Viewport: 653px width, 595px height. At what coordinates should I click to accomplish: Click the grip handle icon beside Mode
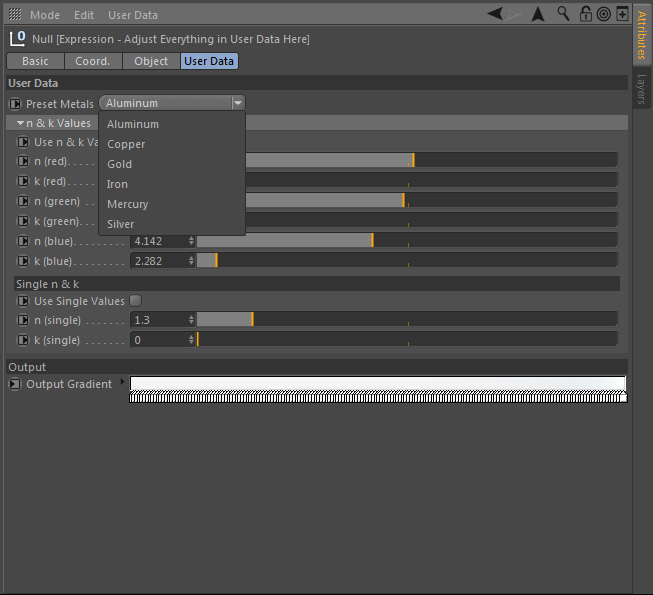[x=15, y=15]
